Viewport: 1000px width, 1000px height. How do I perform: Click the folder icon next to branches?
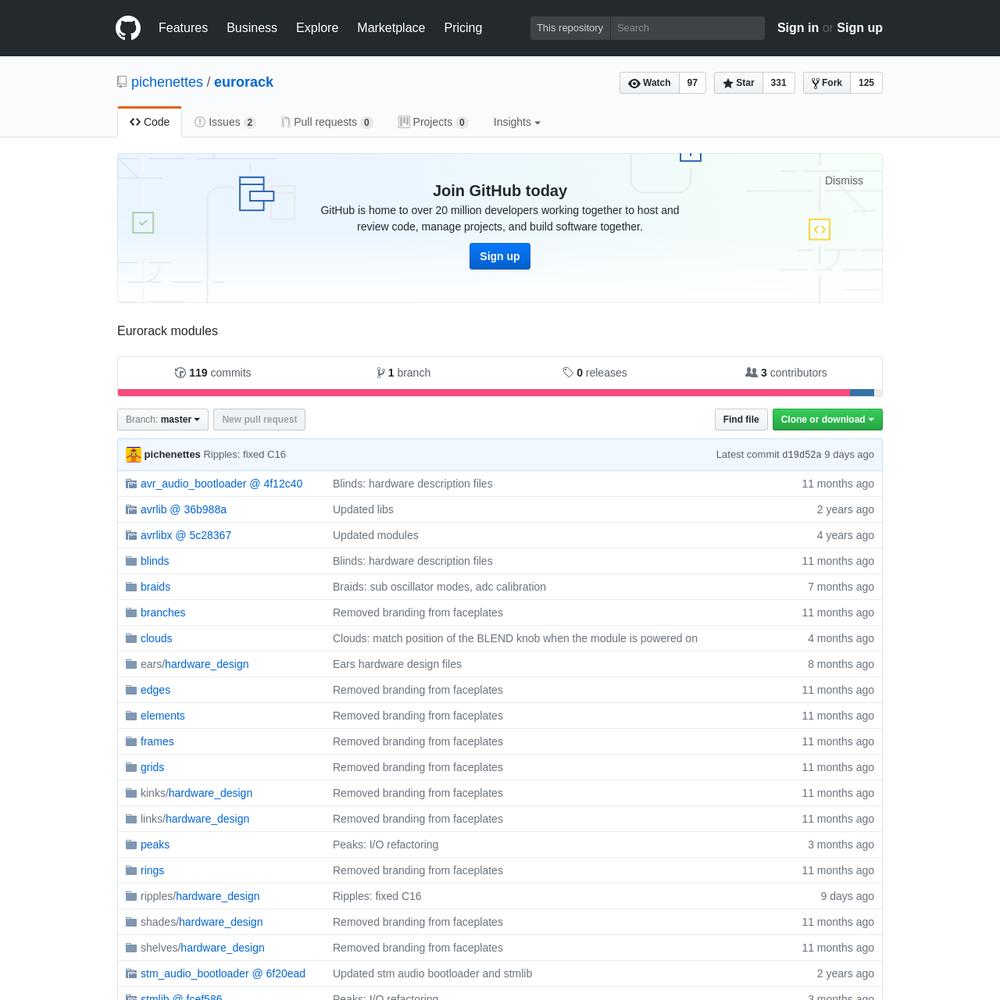pos(131,612)
